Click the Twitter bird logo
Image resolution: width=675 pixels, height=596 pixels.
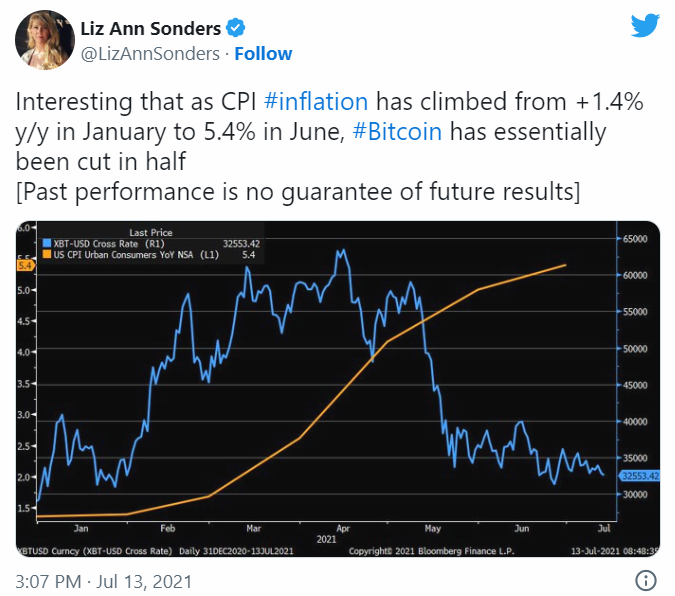(x=644, y=27)
